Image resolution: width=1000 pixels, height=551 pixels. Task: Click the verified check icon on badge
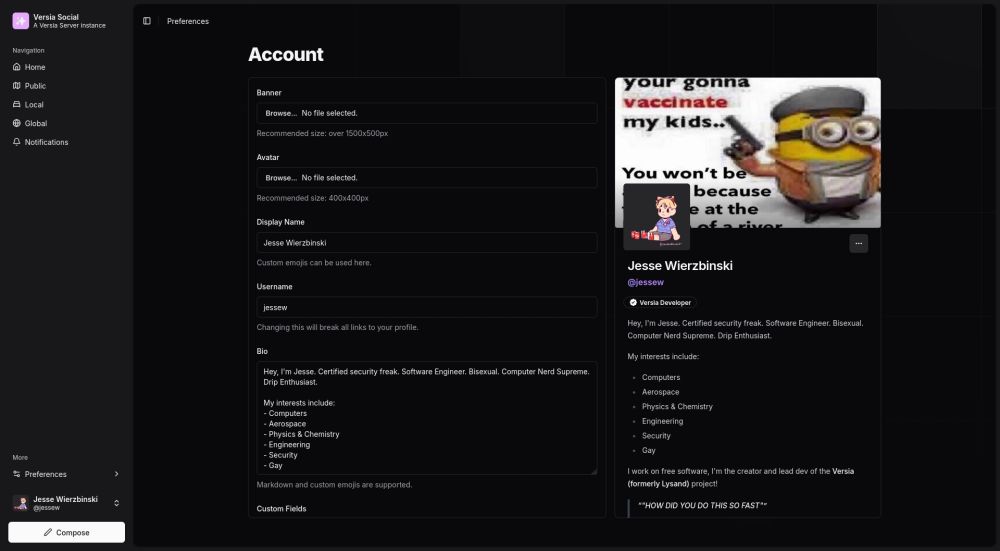click(633, 303)
